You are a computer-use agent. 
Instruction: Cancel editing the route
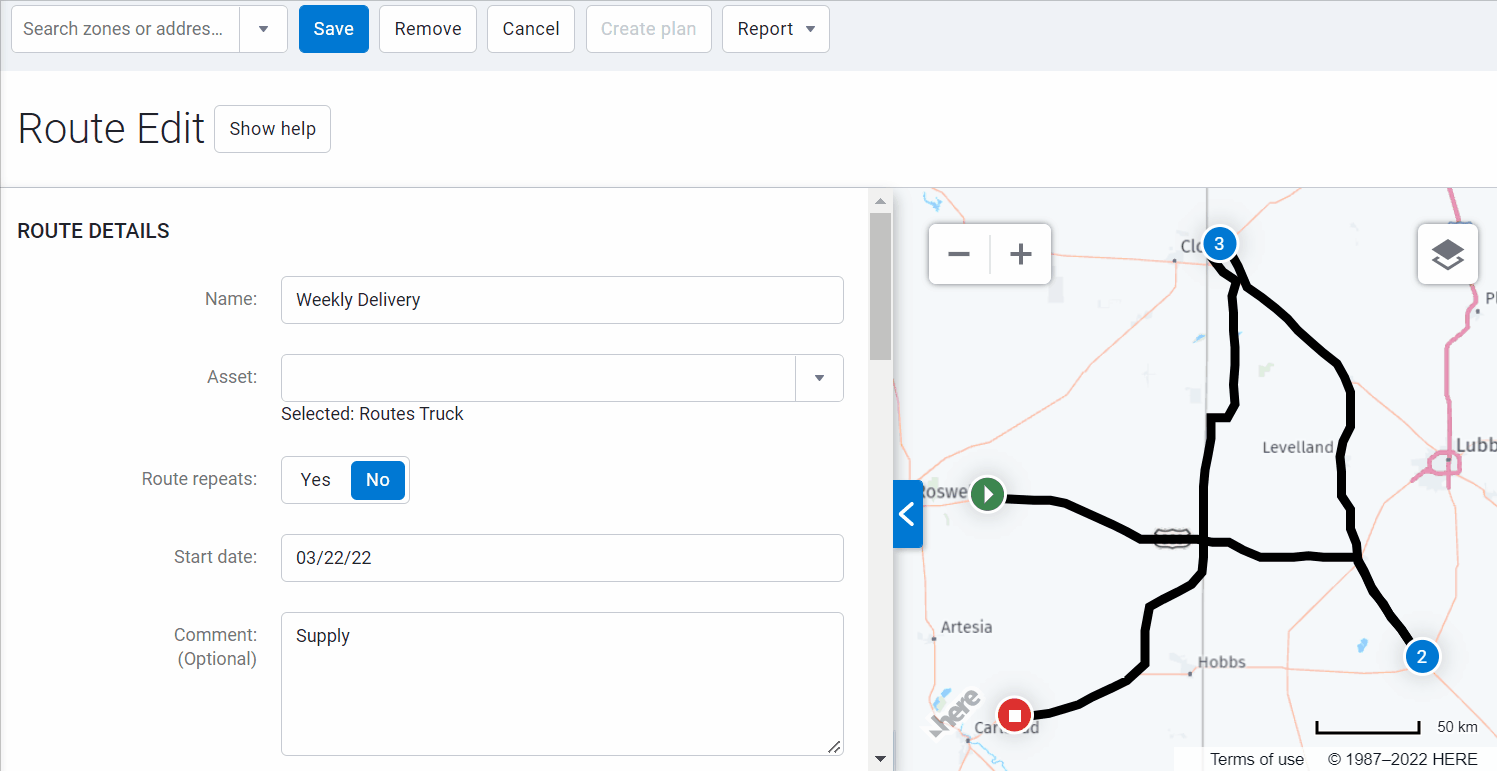pyautogui.click(x=530, y=29)
